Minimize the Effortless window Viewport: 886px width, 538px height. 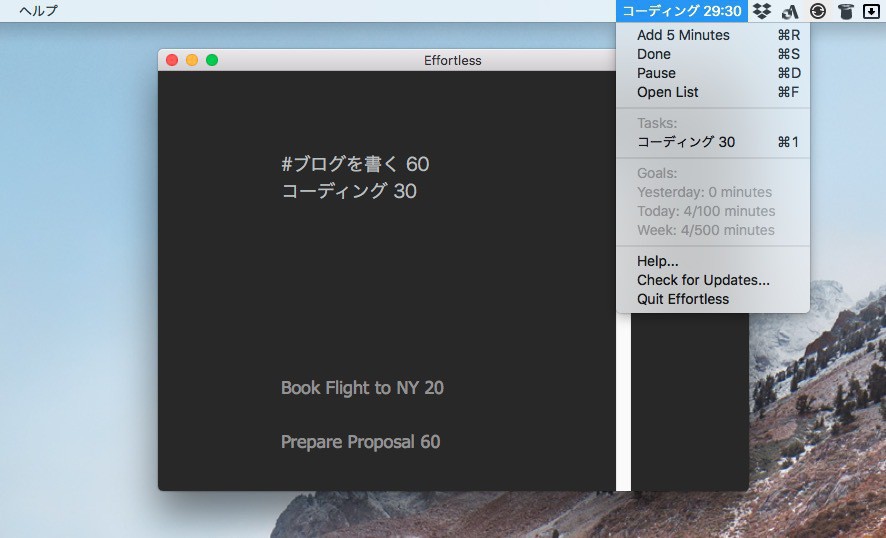(192, 60)
